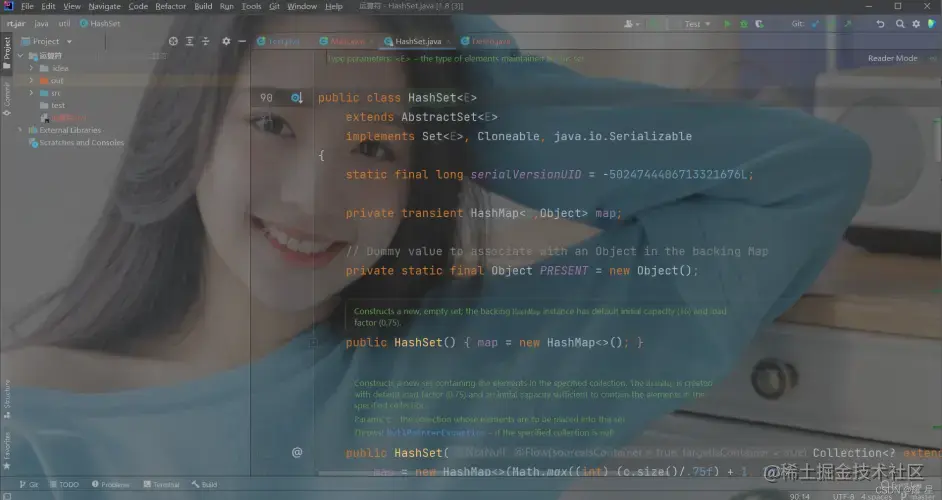942x500 pixels.
Task: Click serialVersionUID field name in code
Action: [x=526, y=175]
